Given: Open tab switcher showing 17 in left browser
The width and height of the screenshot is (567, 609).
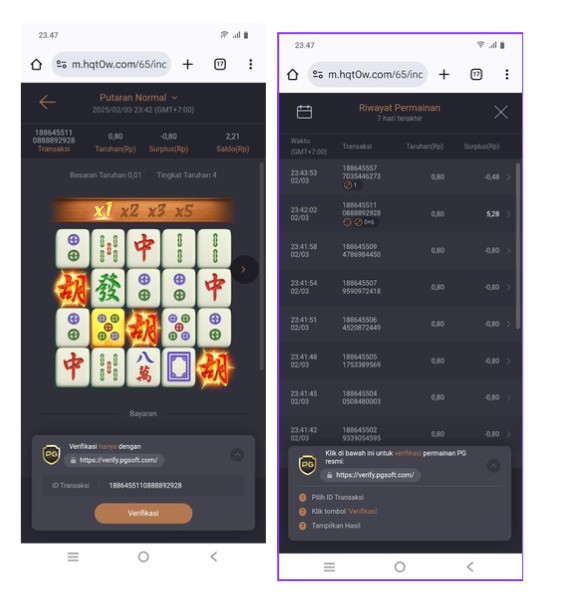Looking at the screenshot, I should pyautogui.click(x=220, y=64).
